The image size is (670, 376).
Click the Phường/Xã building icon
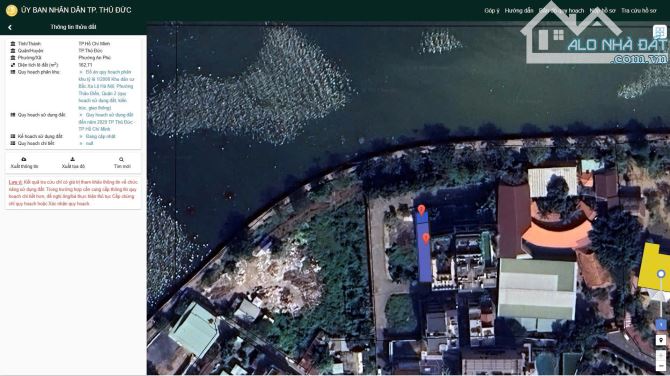tap(13, 58)
